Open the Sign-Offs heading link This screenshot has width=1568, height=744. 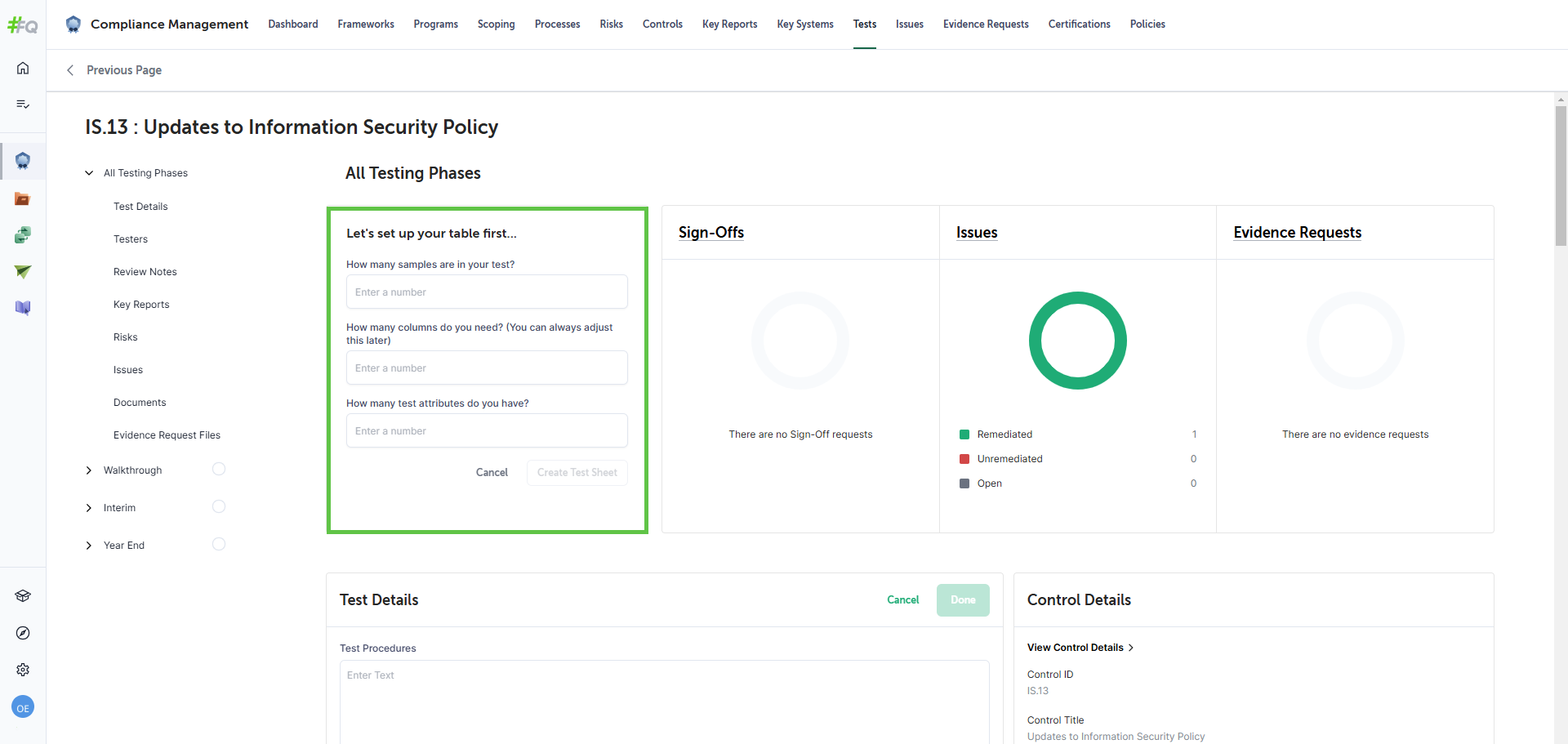point(711,233)
